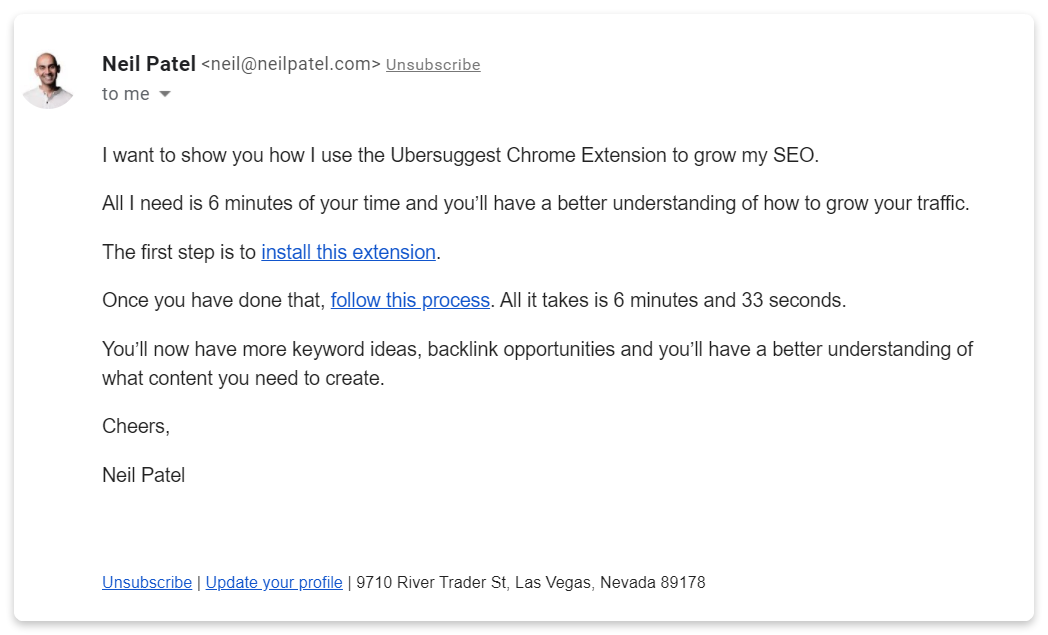Click the "to me" recipient text

[126, 94]
